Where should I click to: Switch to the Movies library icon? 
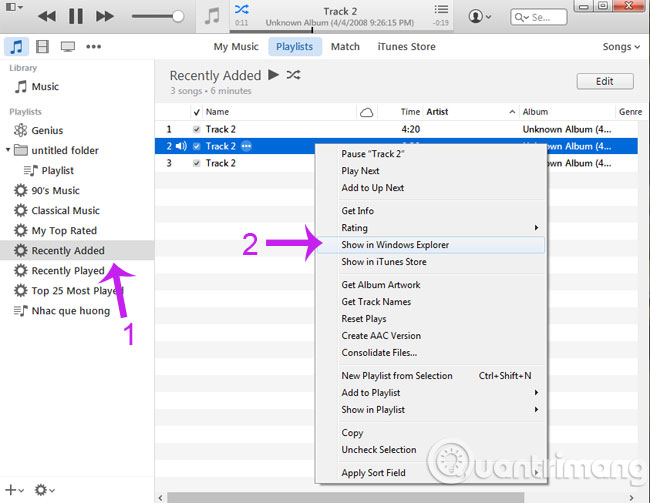tap(42, 46)
